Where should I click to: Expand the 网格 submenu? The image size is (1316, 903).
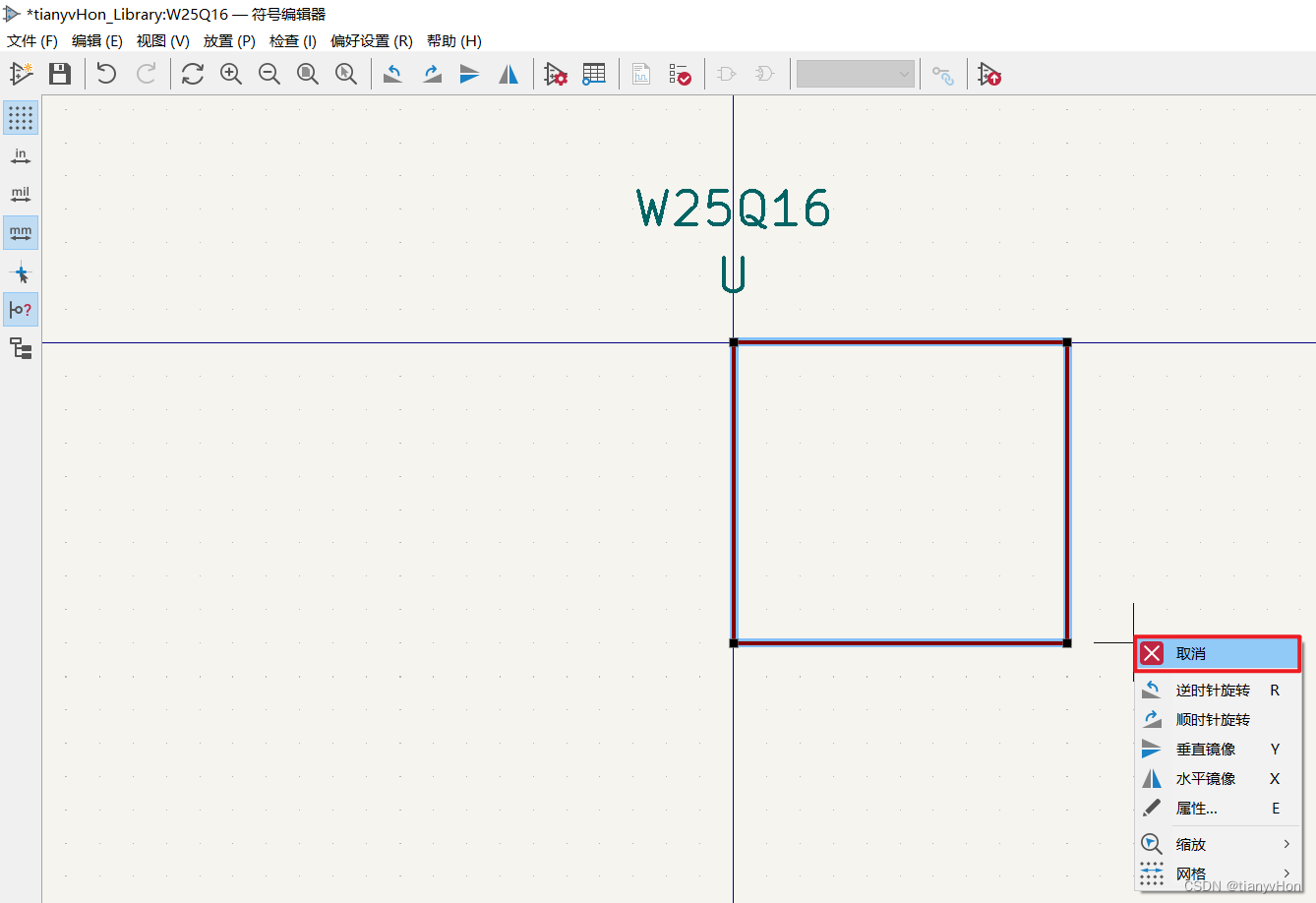pyautogui.click(x=1219, y=873)
